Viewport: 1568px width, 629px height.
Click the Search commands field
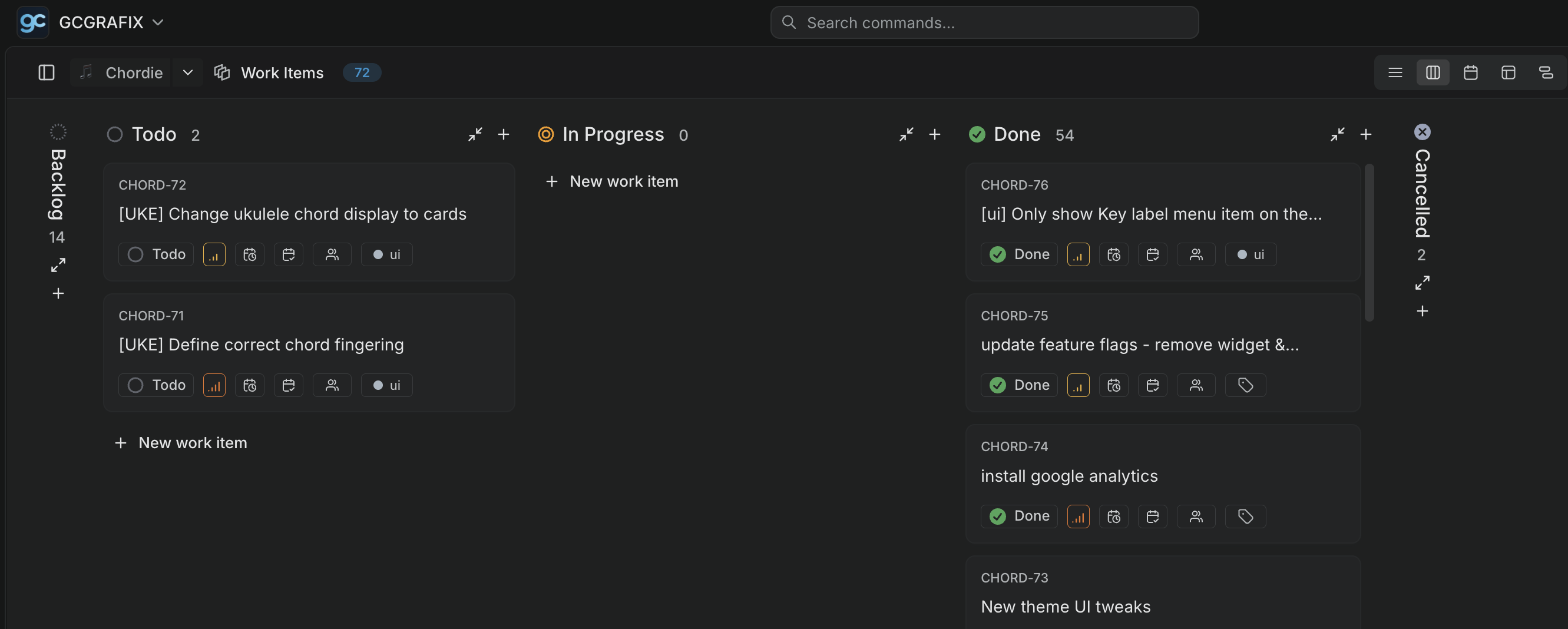tap(984, 22)
